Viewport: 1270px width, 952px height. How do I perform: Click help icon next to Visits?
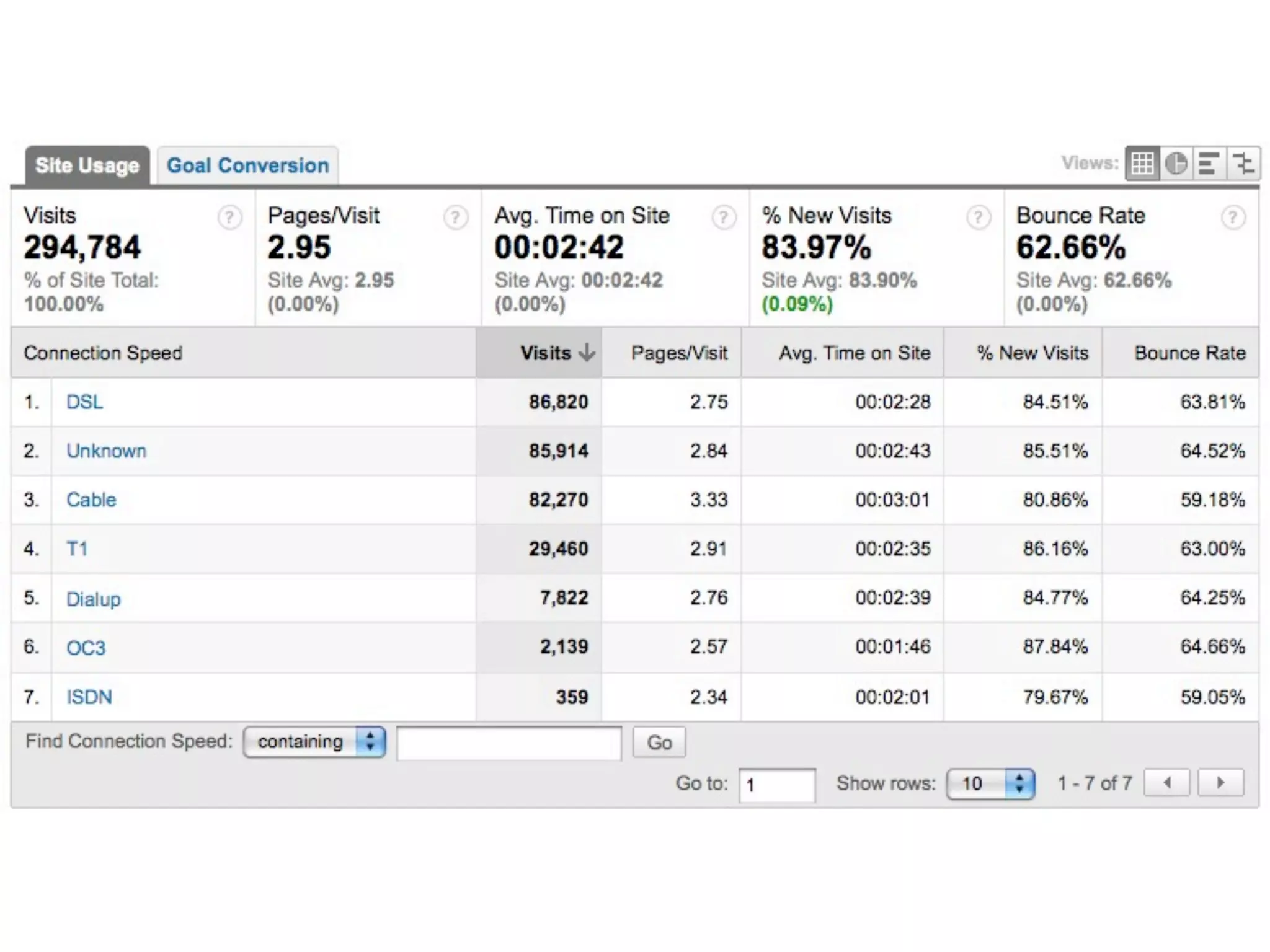229,218
